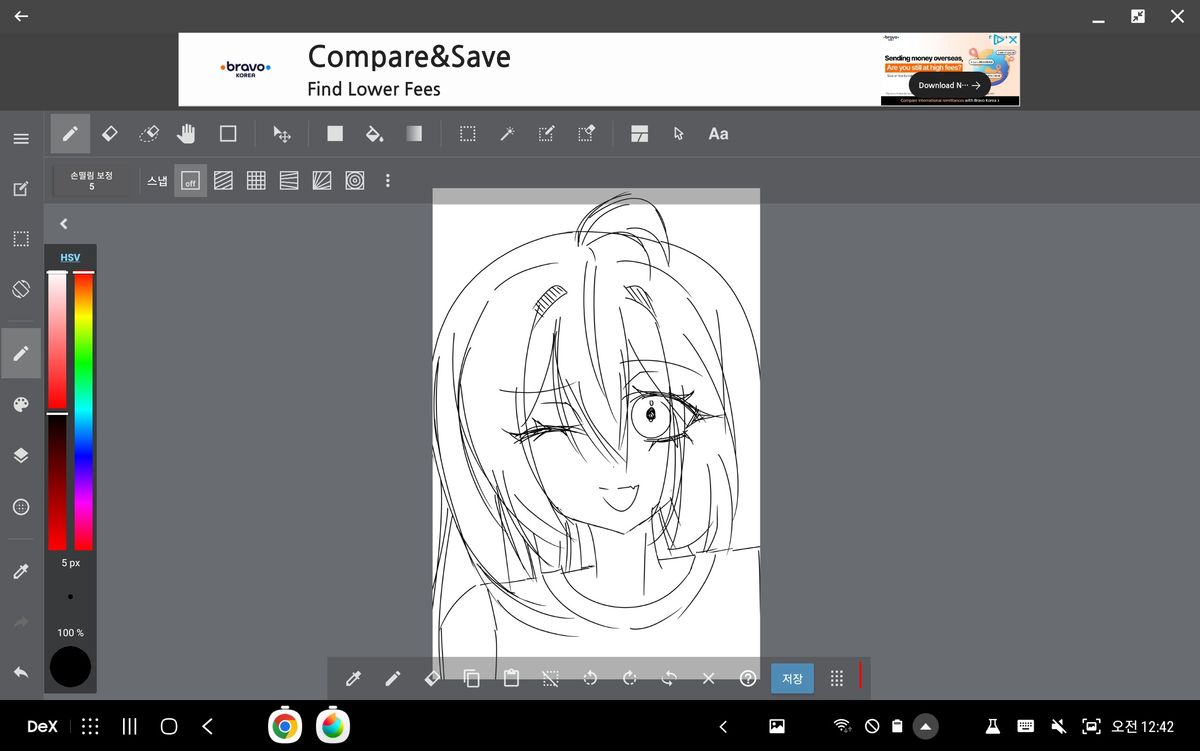This screenshot has width=1200, height=751.
Task: Open snap options three-dot menu
Action: 388,181
